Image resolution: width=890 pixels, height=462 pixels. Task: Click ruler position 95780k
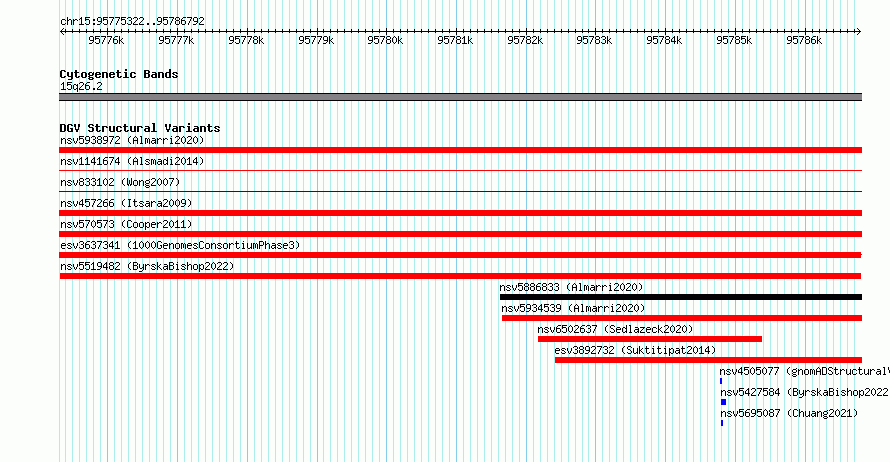[x=385, y=40]
